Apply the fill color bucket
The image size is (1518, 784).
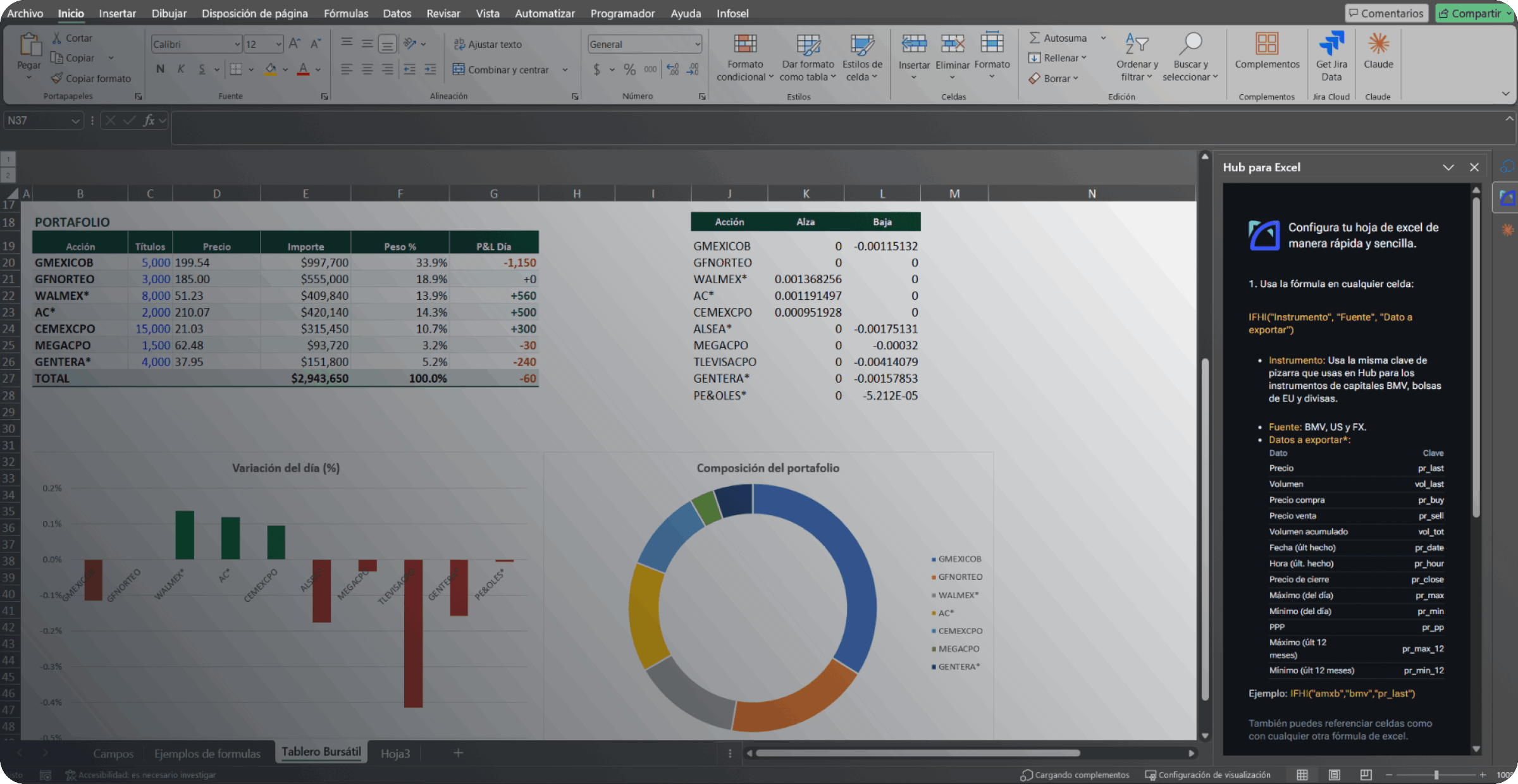coord(271,69)
